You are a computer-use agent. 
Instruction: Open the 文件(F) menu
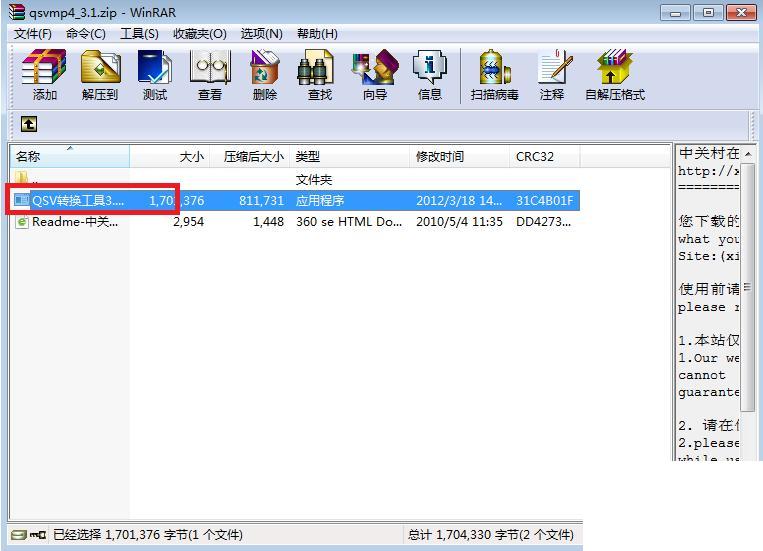(x=33, y=34)
